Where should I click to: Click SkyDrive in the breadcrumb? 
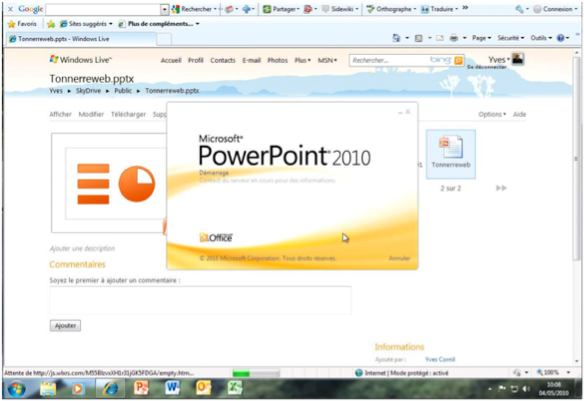click(x=88, y=91)
